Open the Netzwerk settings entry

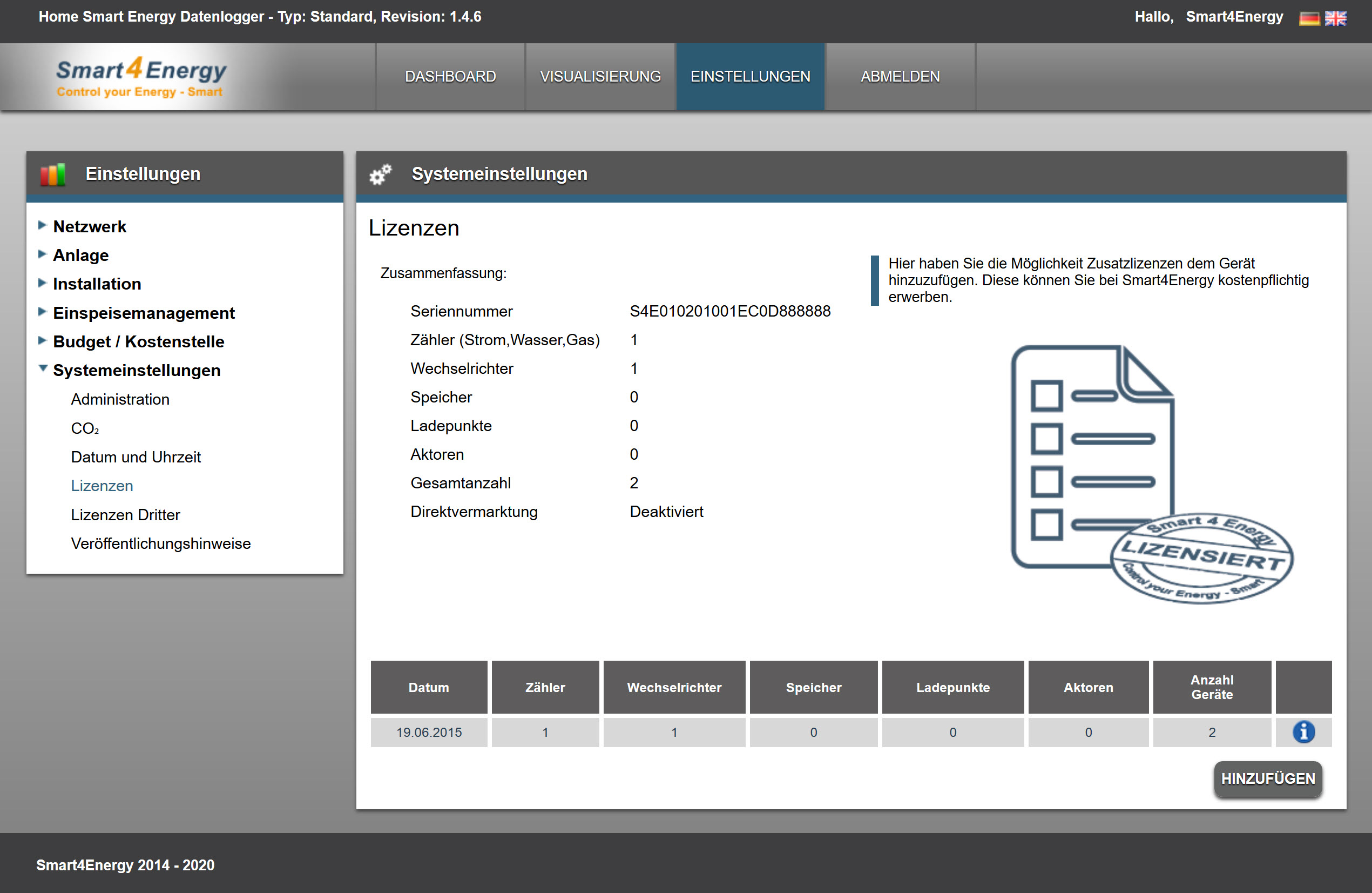click(89, 227)
